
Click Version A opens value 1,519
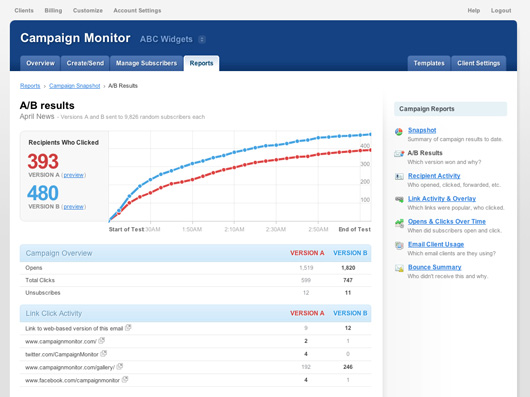point(306,268)
